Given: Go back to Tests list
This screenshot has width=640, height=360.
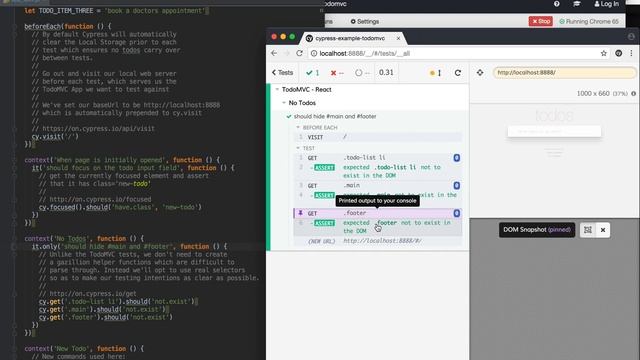Looking at the screenshot, I should tap(282, 73).
